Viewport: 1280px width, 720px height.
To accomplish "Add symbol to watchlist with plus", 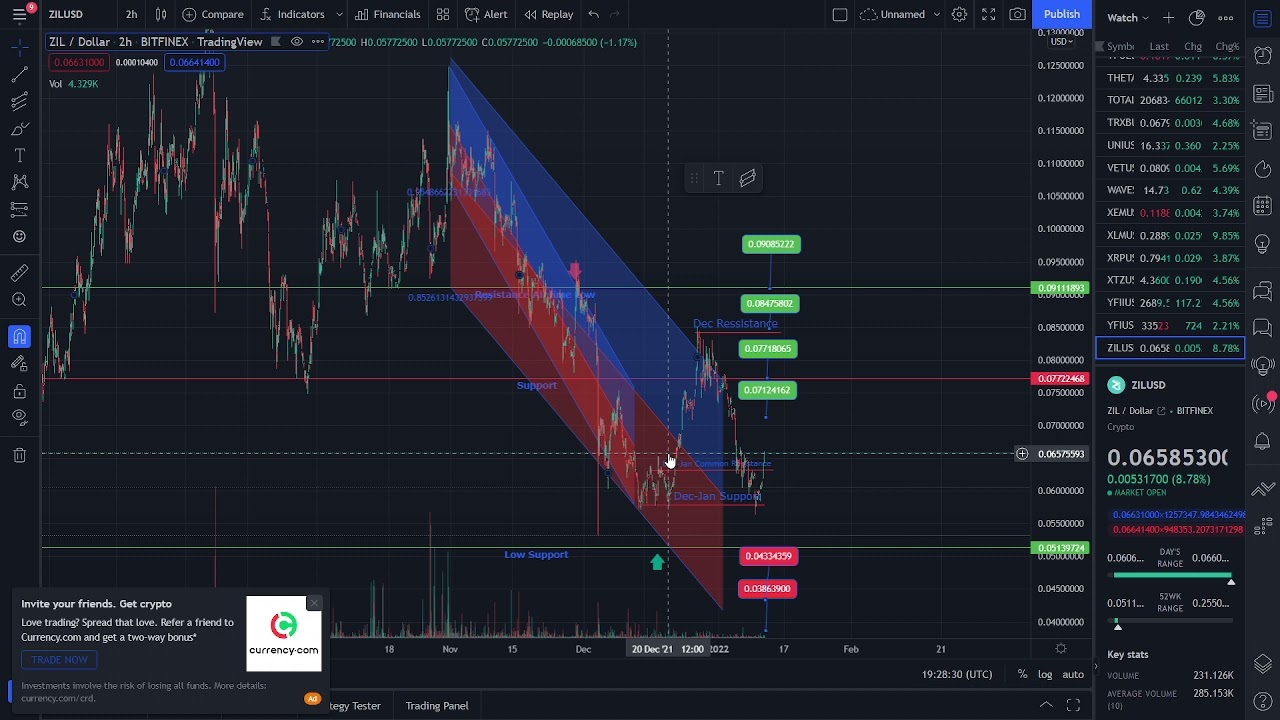I will [1168, 17].
